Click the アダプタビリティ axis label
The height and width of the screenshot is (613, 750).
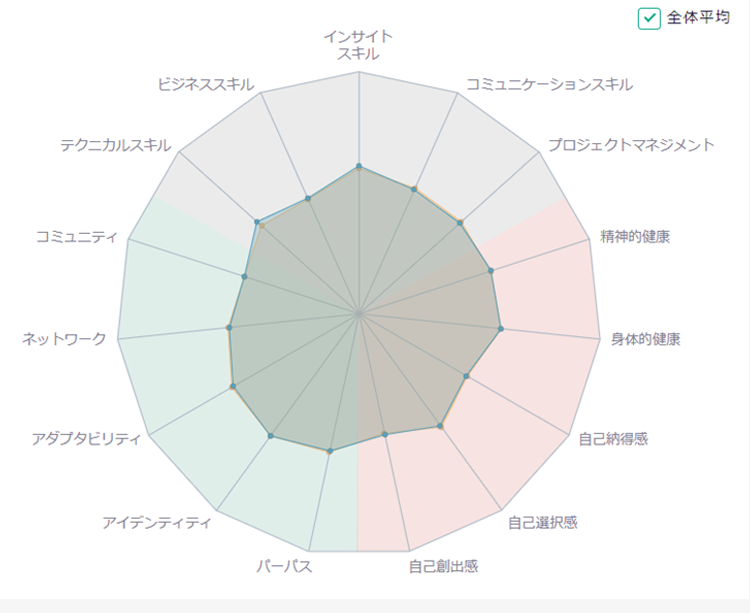(x=87, y=438)
